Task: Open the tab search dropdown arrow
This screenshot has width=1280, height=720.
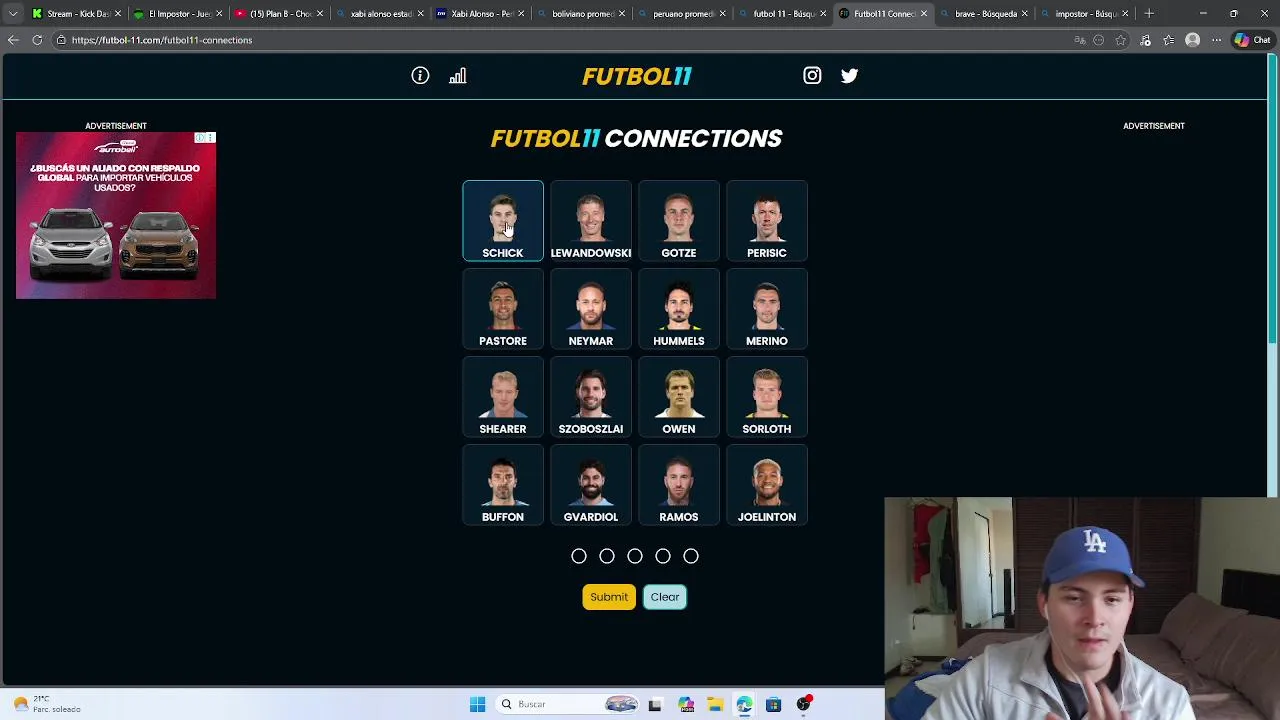Action: 12,14
